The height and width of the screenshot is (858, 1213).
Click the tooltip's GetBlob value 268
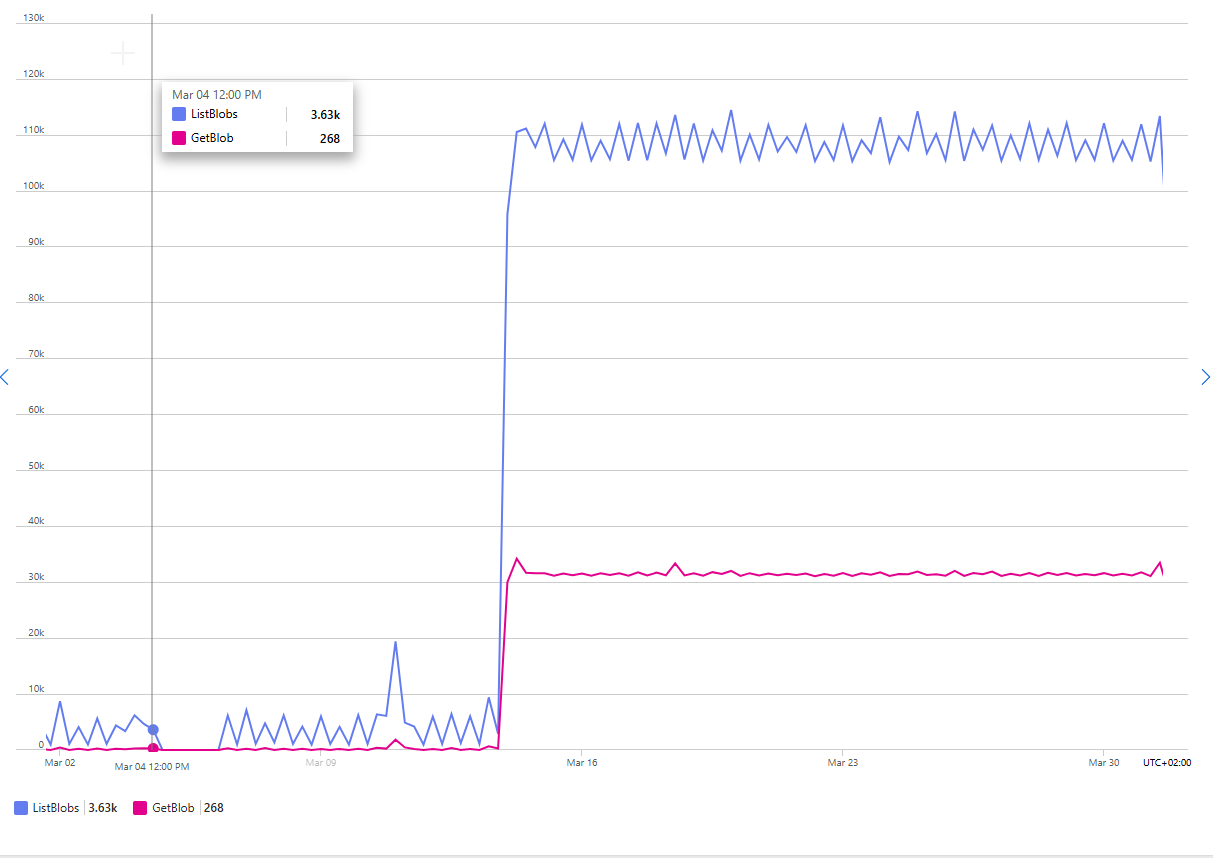click(330, 138)
